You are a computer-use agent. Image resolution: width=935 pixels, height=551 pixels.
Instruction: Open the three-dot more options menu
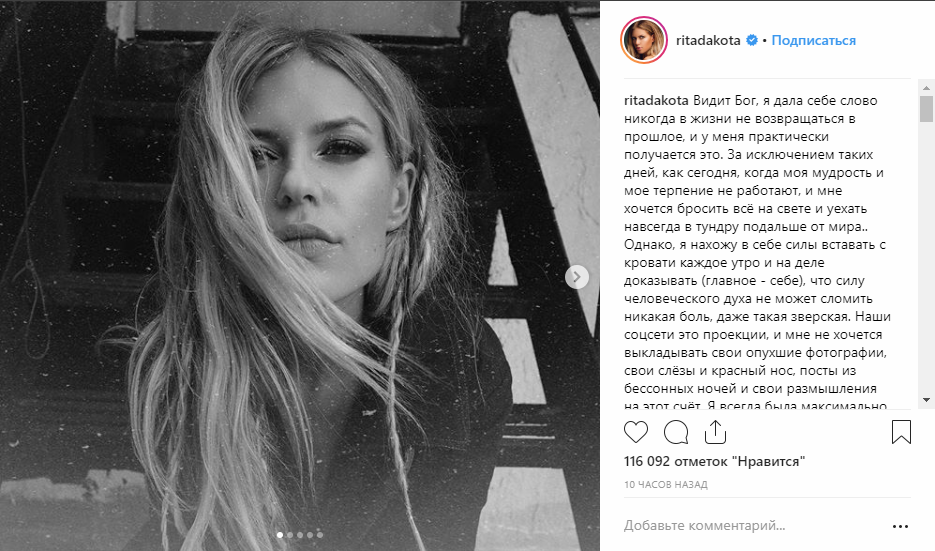coord(900,526)
